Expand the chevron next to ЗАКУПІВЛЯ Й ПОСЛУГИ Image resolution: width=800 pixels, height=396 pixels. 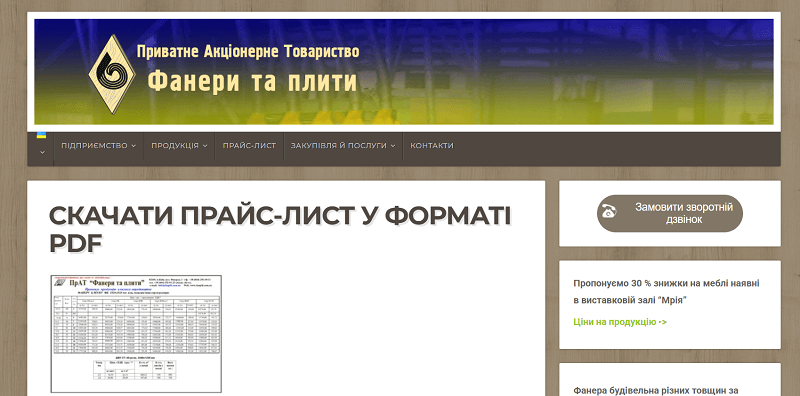coord(393,146)
